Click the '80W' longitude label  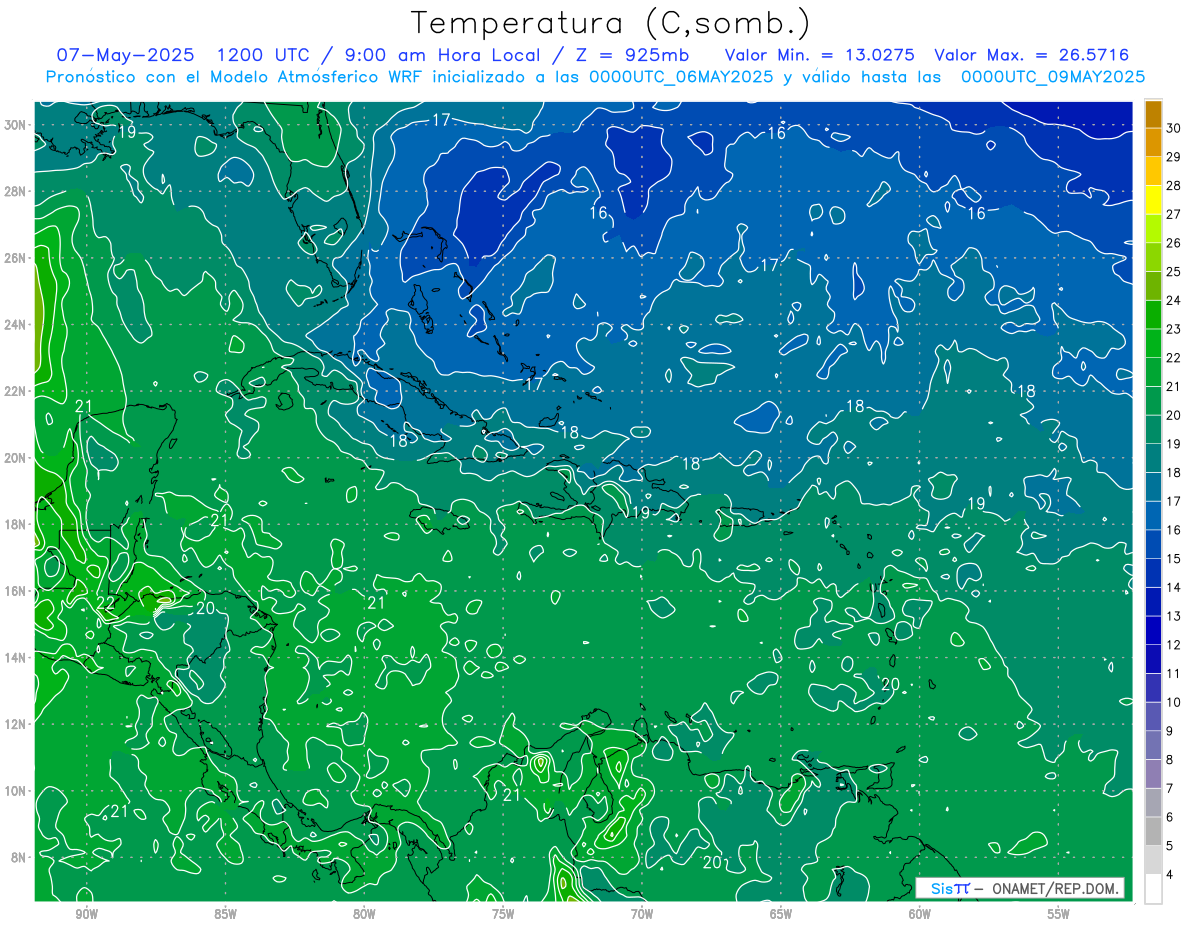click(365, 914)
